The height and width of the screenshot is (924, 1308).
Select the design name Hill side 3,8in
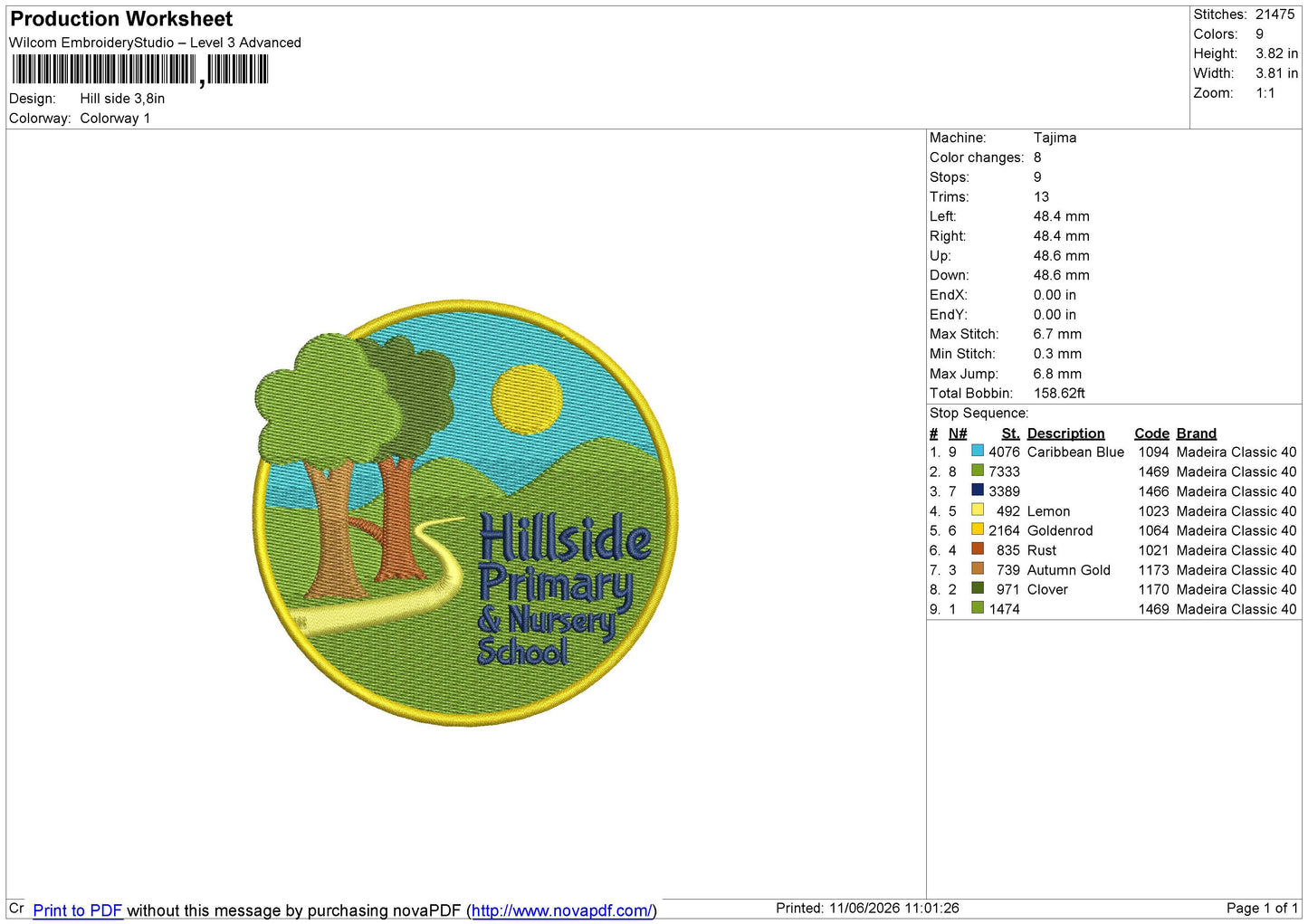click(122, 99)
